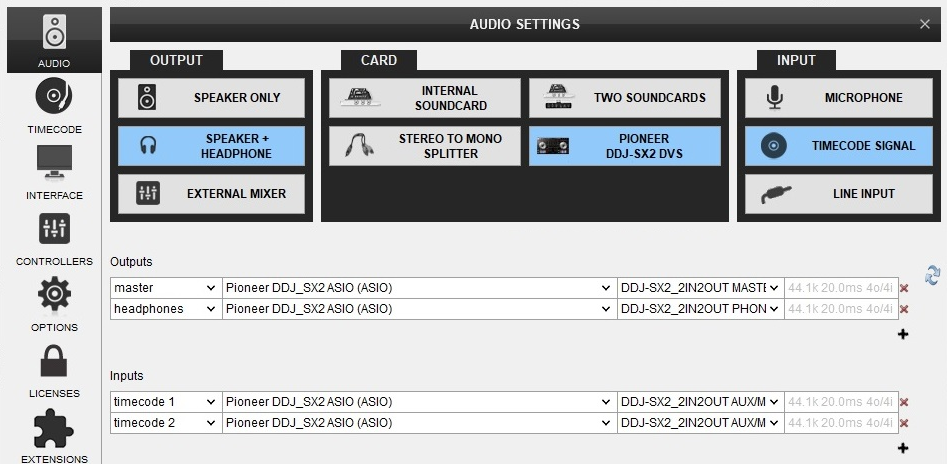Open DDJ-SX2_2IN2OUT MASTER channel dropdown

(x=701, y=288)
